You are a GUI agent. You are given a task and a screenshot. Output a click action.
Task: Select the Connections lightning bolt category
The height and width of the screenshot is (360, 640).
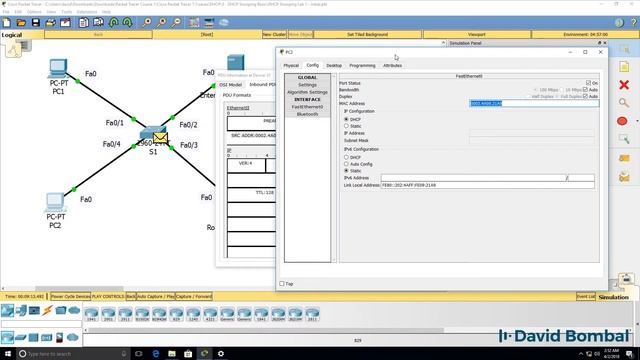[x=47, y=311]
